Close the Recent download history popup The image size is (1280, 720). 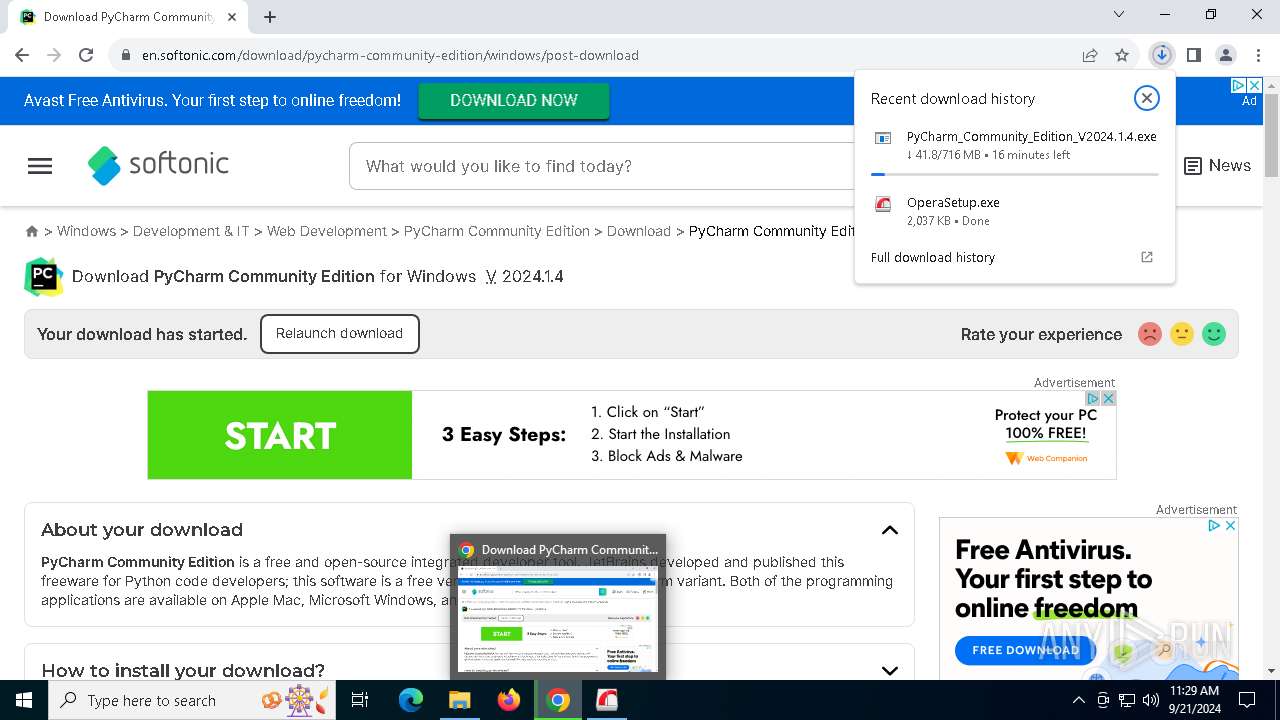click(x=1146, y=98)
